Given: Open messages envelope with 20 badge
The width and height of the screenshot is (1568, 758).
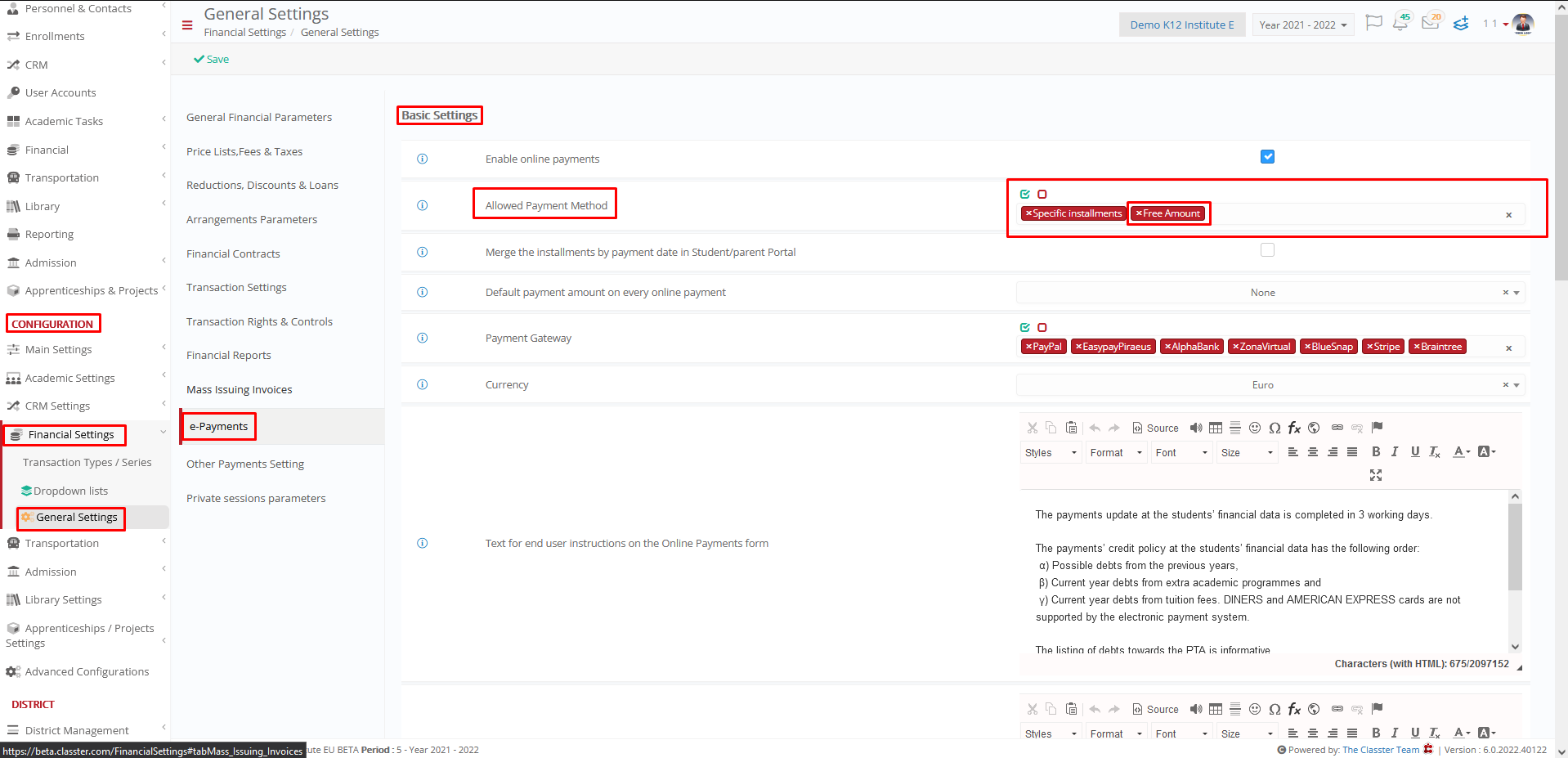Looking at the screenshot, I should point(1431,22).
